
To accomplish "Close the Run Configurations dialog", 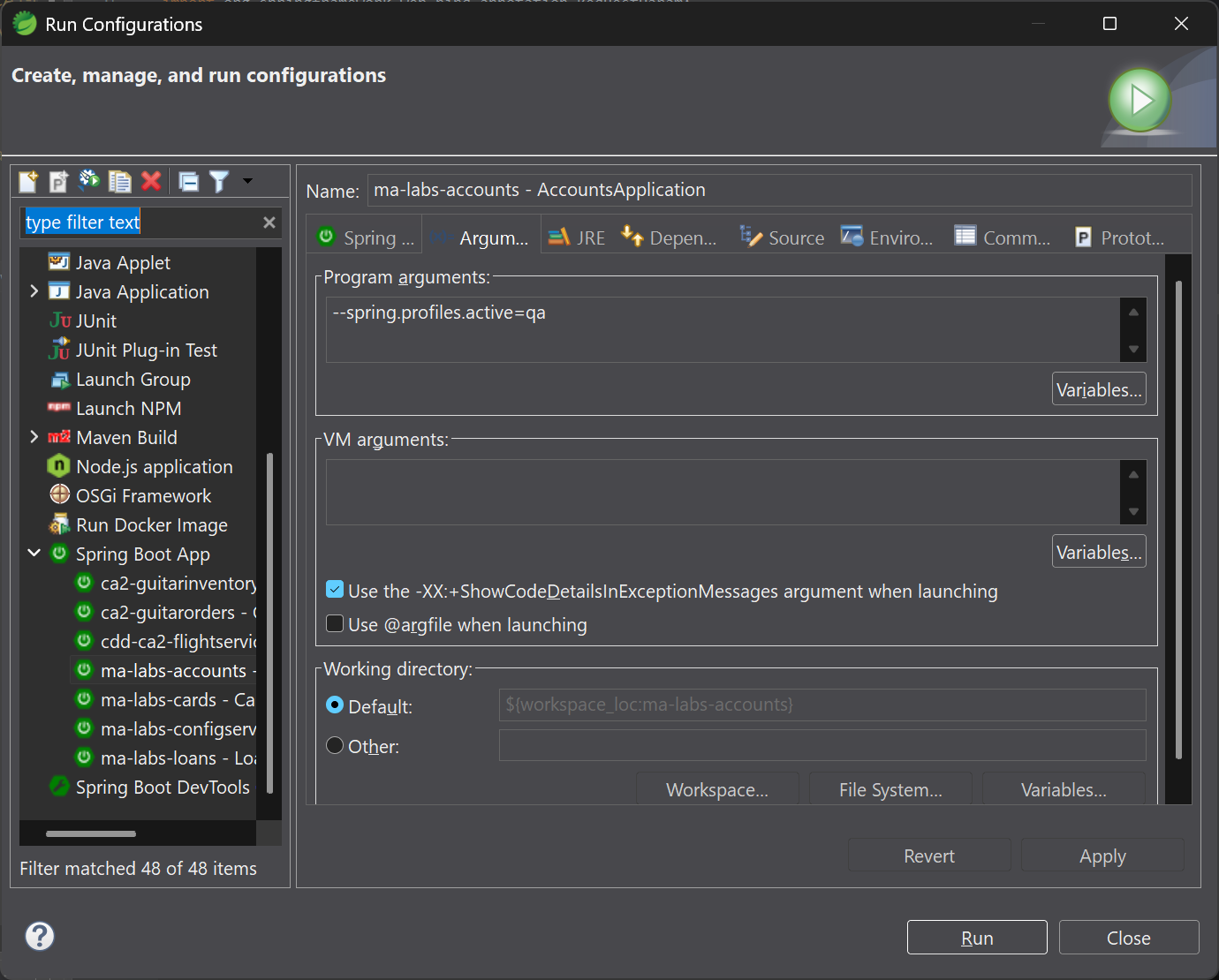I will click(x=1129, y=938).
